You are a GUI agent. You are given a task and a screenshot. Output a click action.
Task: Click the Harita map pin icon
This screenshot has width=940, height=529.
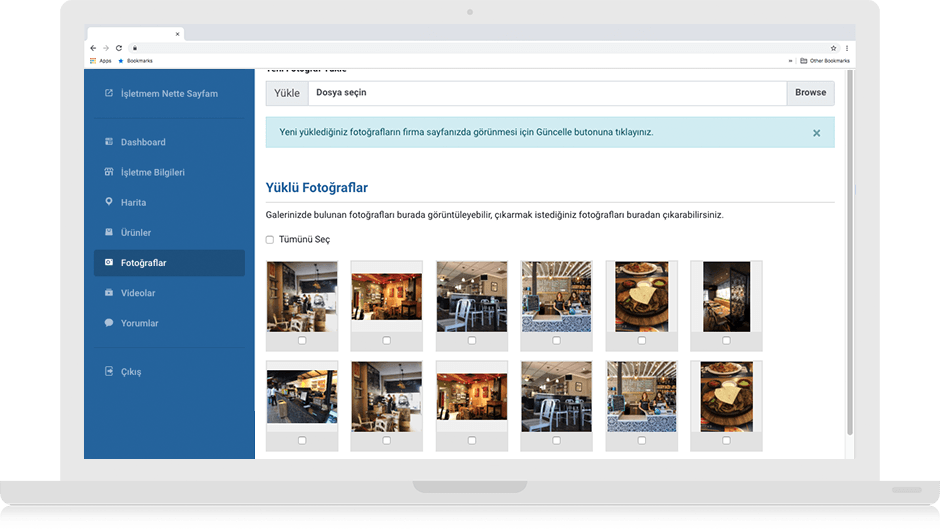(x=109, y=202)
